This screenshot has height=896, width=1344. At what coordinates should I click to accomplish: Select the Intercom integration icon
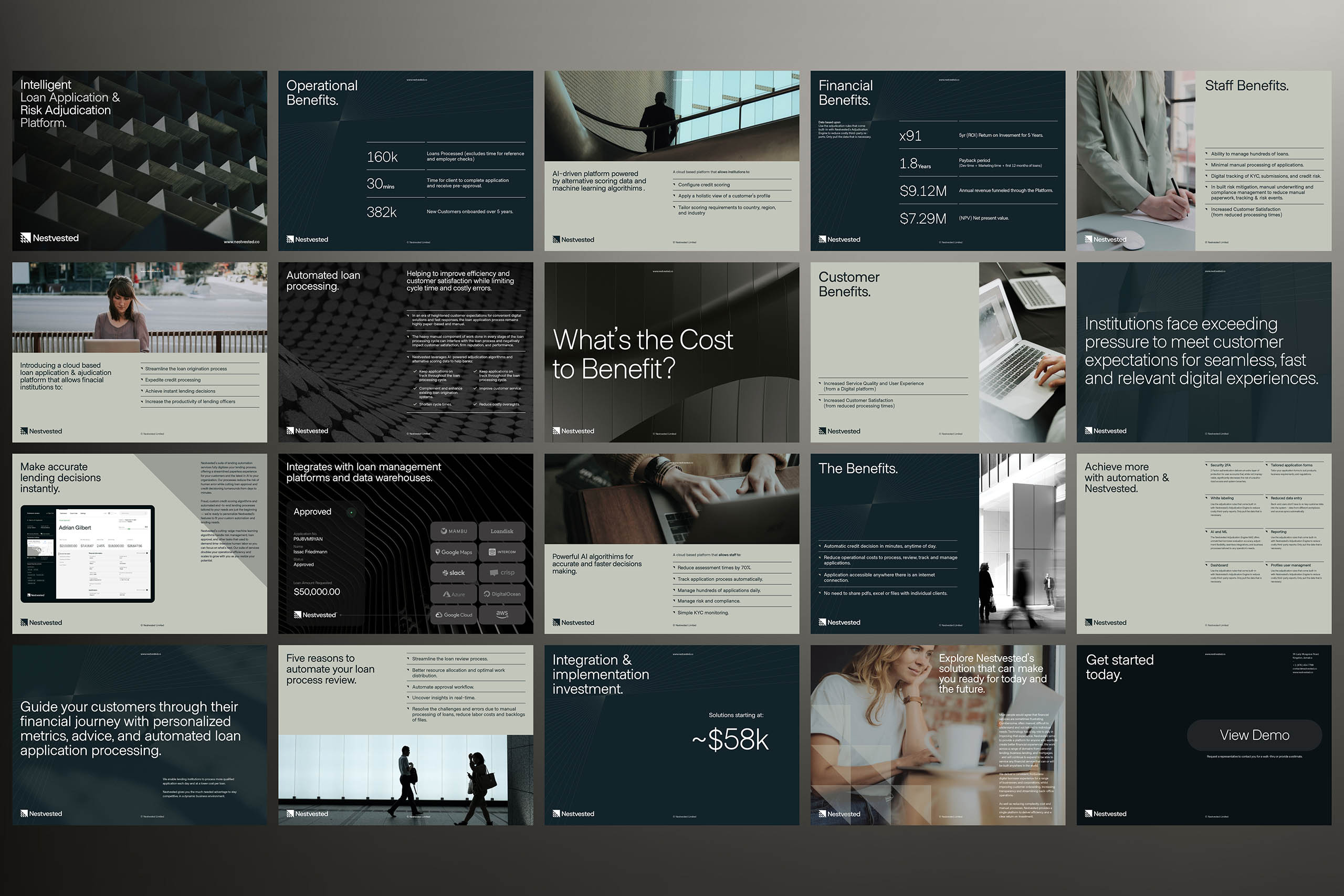[502, 552]
